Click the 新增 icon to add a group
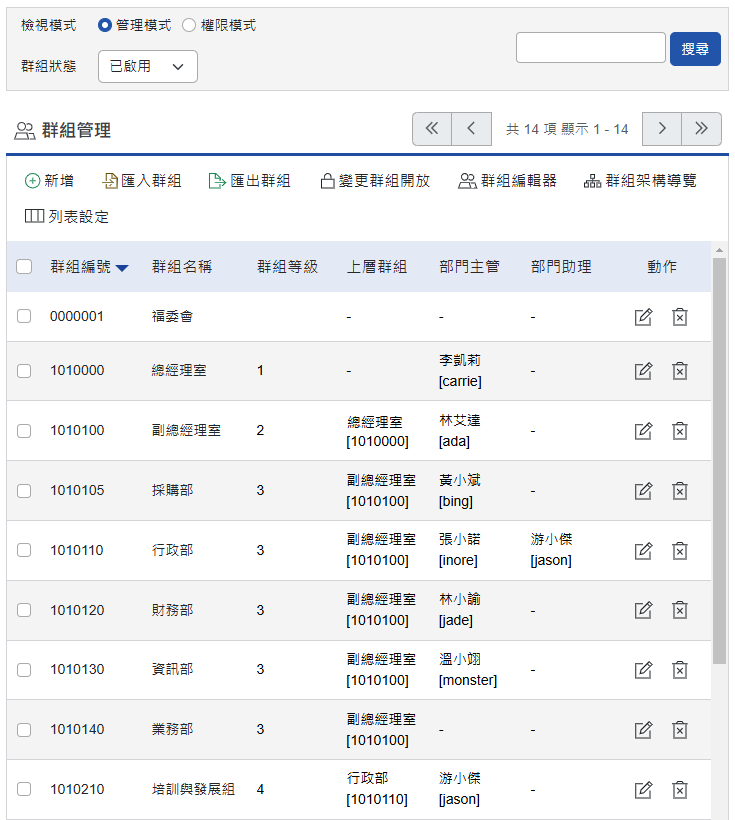This screenshot has height=820, width=735. coord(31,182)
